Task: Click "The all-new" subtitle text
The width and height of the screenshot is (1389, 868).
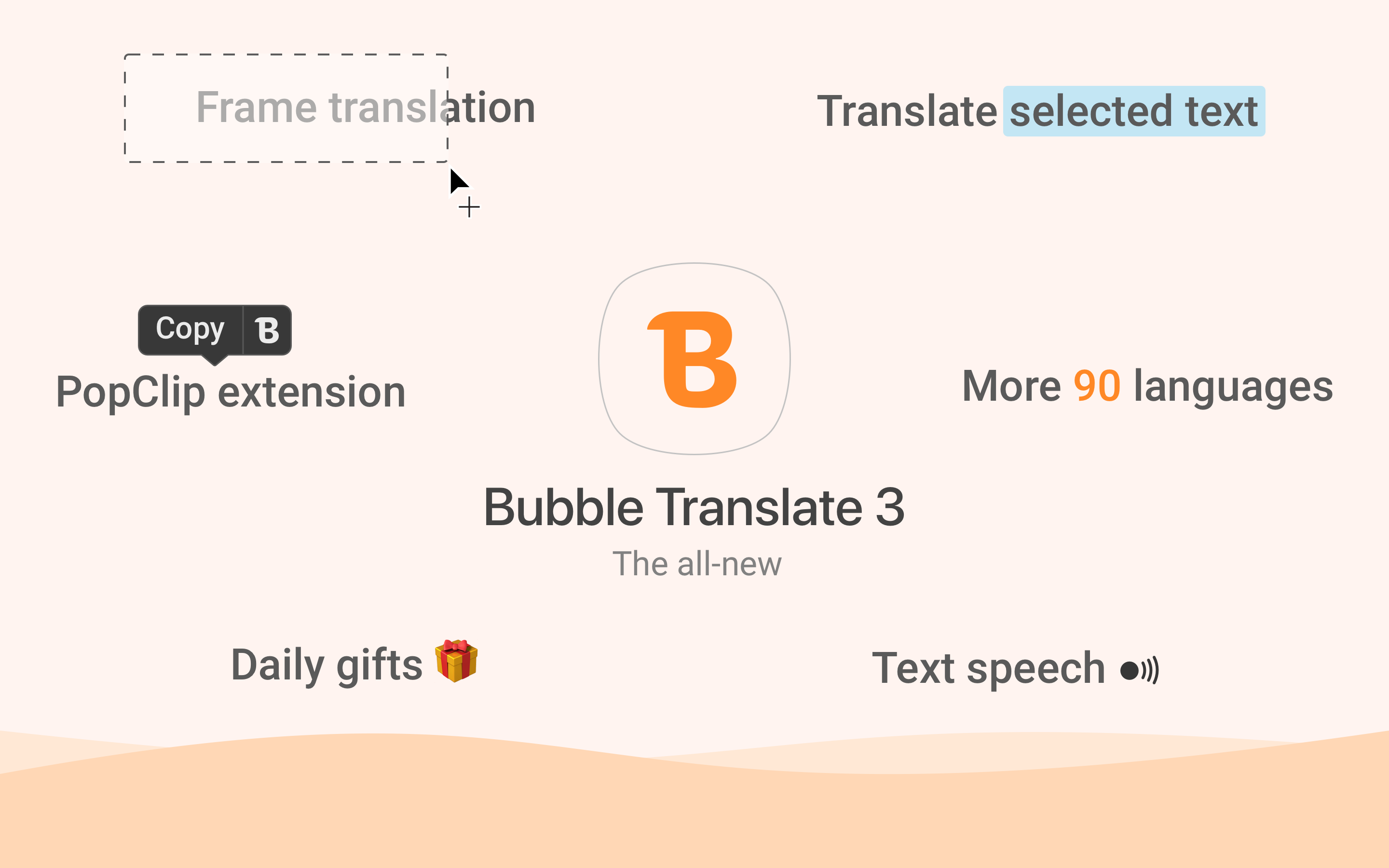Action: 697,564
